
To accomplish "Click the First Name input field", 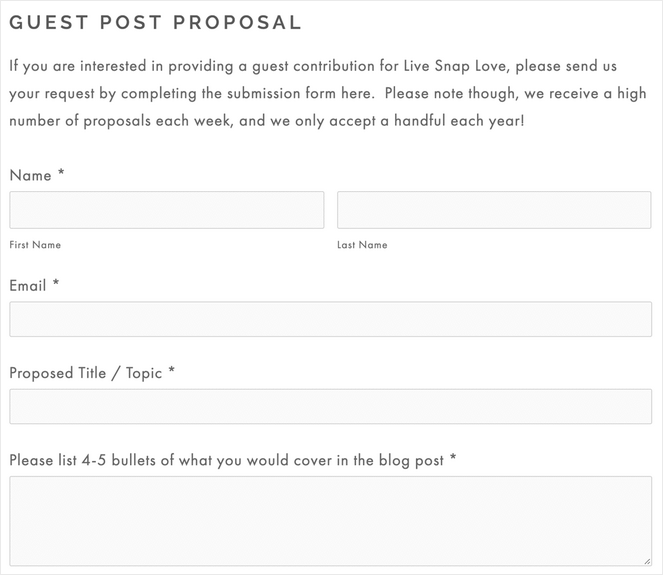I will (x=166, y=210).
